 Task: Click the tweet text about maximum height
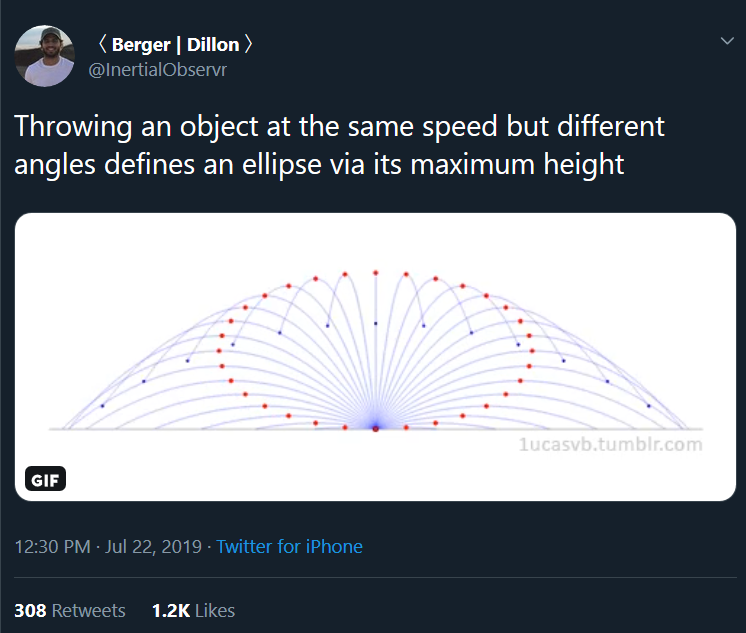[x=340, y=145]
